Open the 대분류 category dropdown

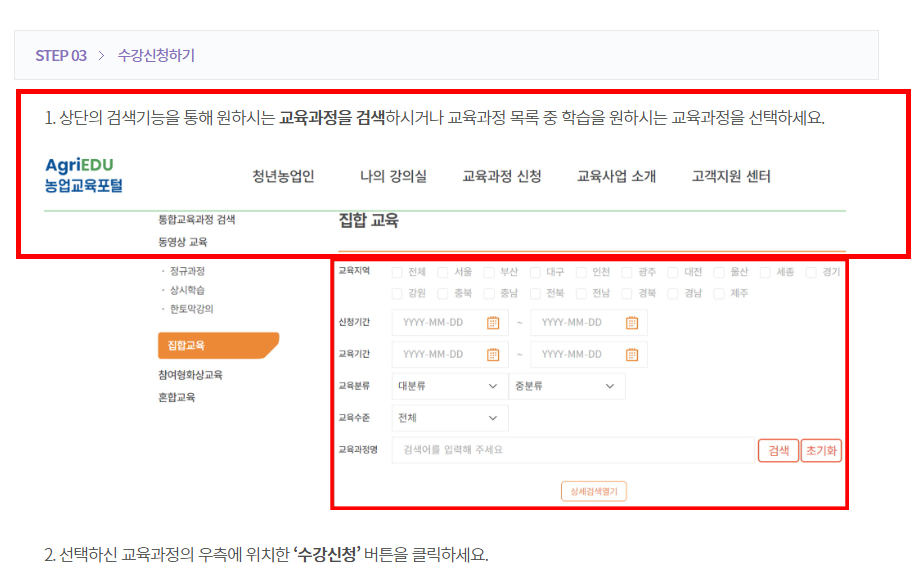(x=449, y=386)
